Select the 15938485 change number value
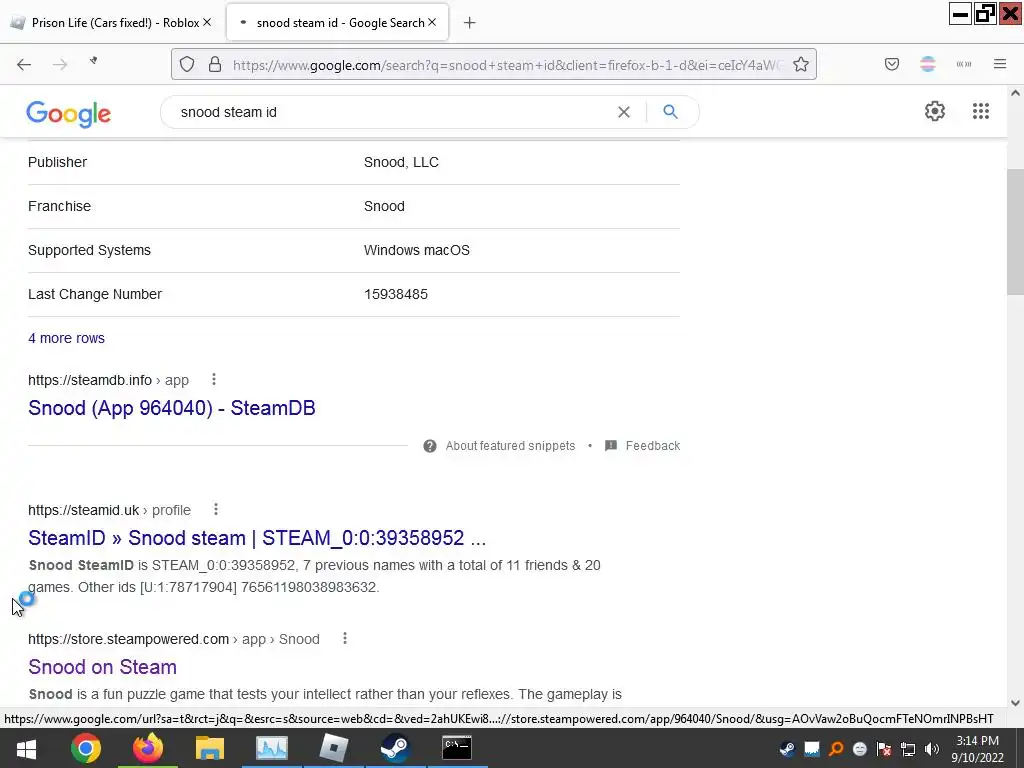Screen dimensions: 1024x768 396,295
